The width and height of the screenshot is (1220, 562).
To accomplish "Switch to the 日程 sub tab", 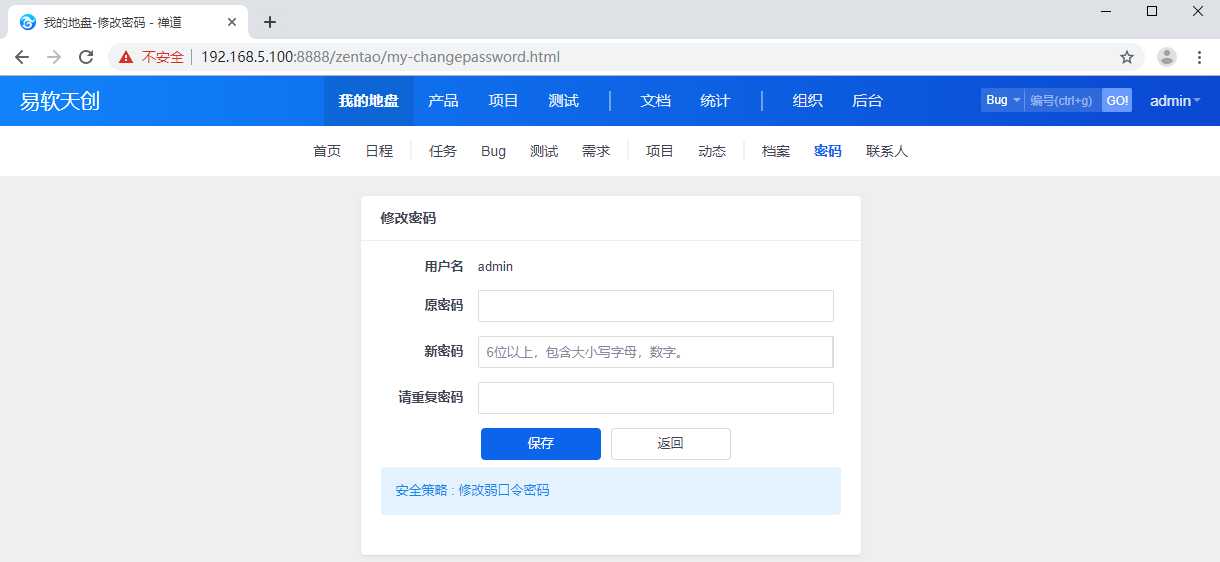I will tap(379, 151).
